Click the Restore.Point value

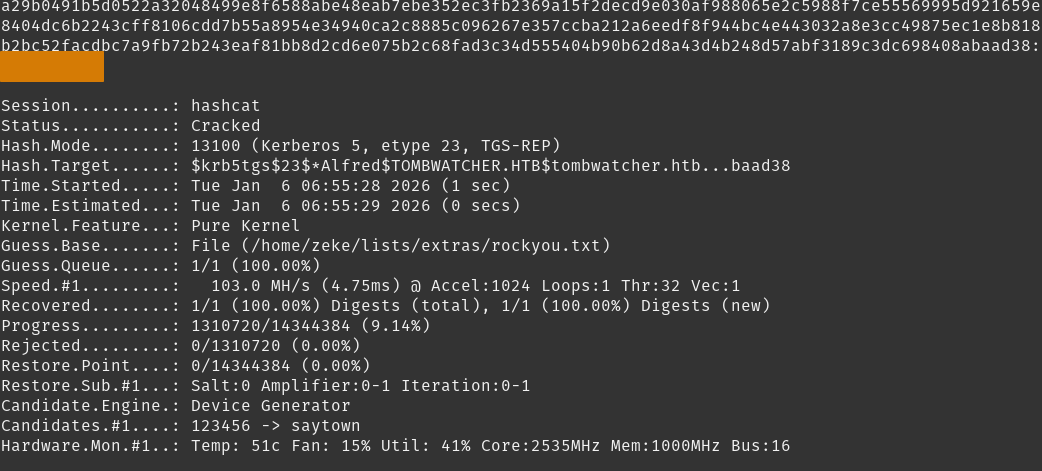pyautogui.click(x=280, y=366)
